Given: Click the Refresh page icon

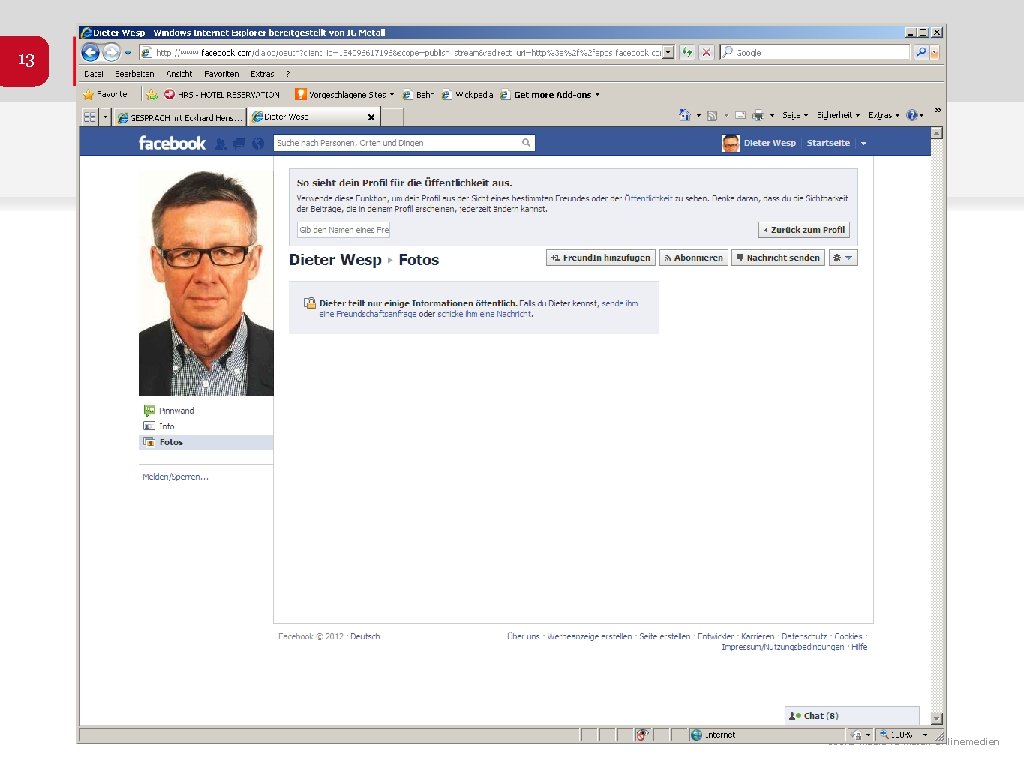Looking at the screenshot, I should 687,52.
